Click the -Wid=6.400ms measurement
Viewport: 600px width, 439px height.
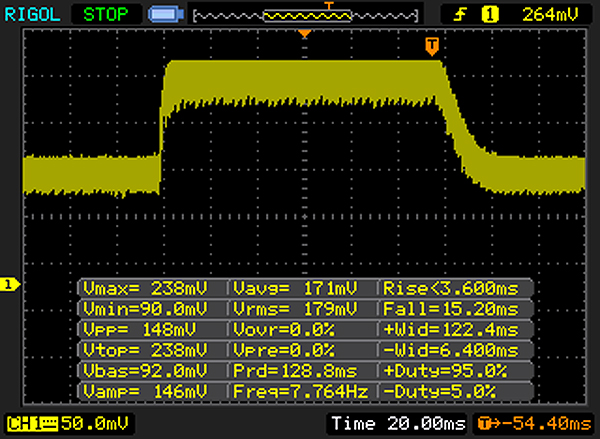coord(451,350)
